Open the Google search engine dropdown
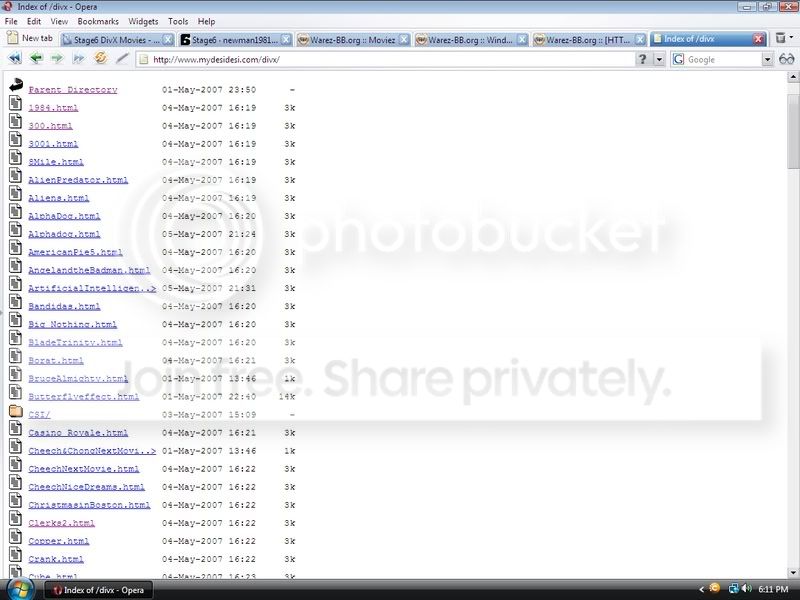This screenshot has width=800, height=600. coord(767,60)
